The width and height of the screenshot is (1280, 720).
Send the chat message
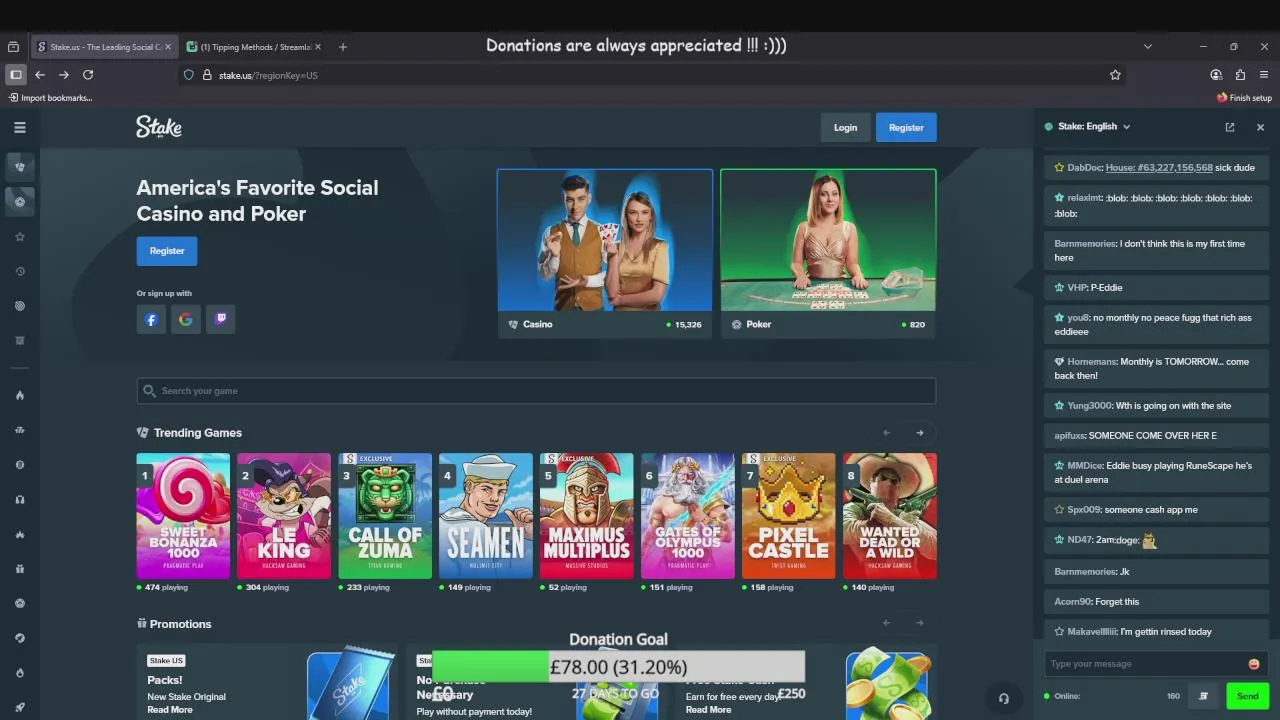1247,696
